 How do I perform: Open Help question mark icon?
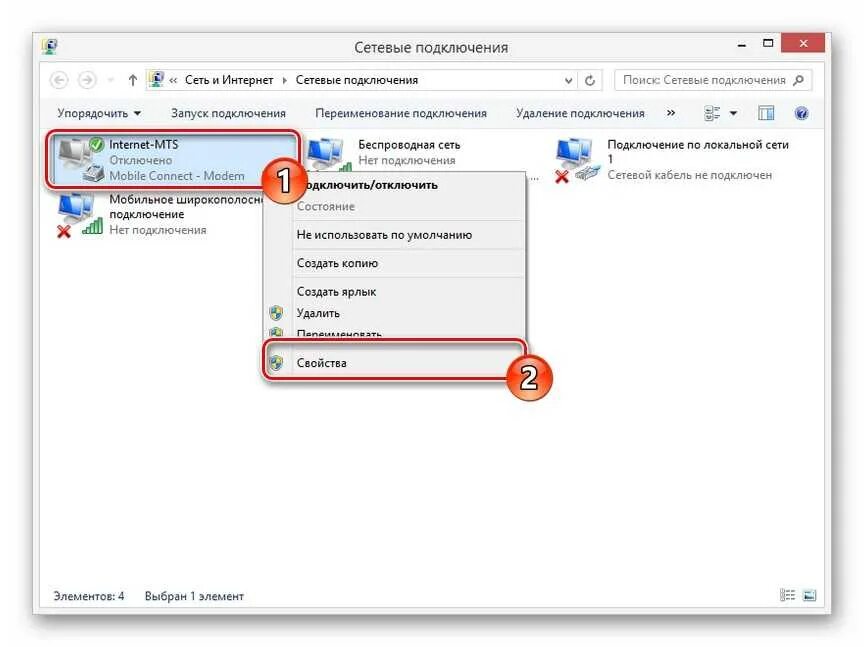(802, 114)
